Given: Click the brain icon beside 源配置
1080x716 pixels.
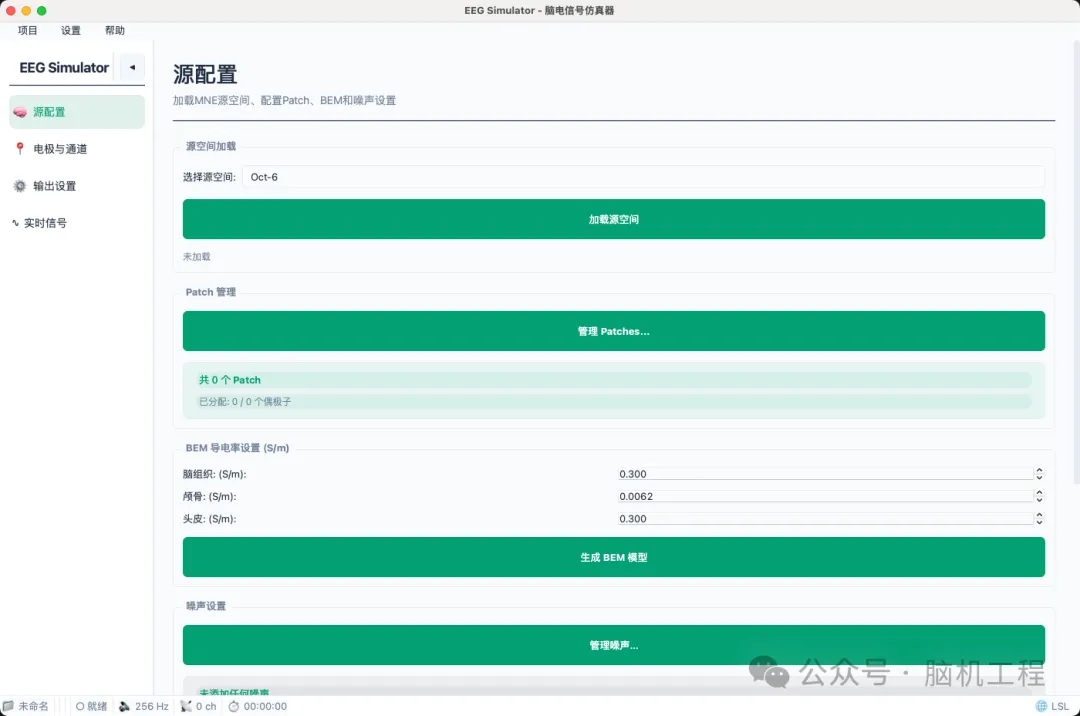Looking at the screenshot, I should point(20,112).
